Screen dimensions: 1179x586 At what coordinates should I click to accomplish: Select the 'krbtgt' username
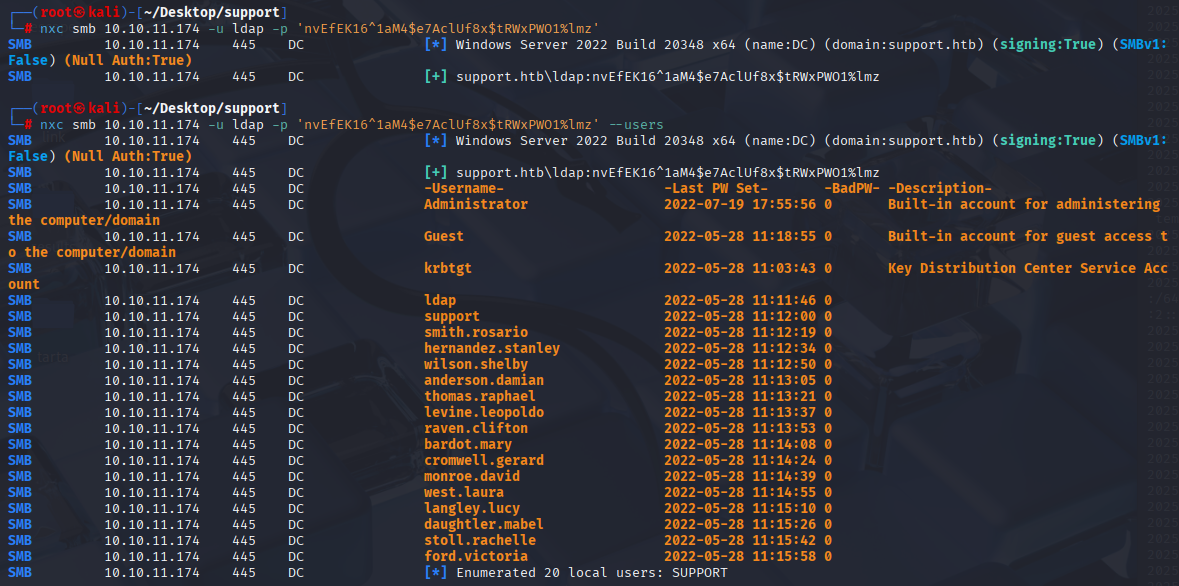448,269
